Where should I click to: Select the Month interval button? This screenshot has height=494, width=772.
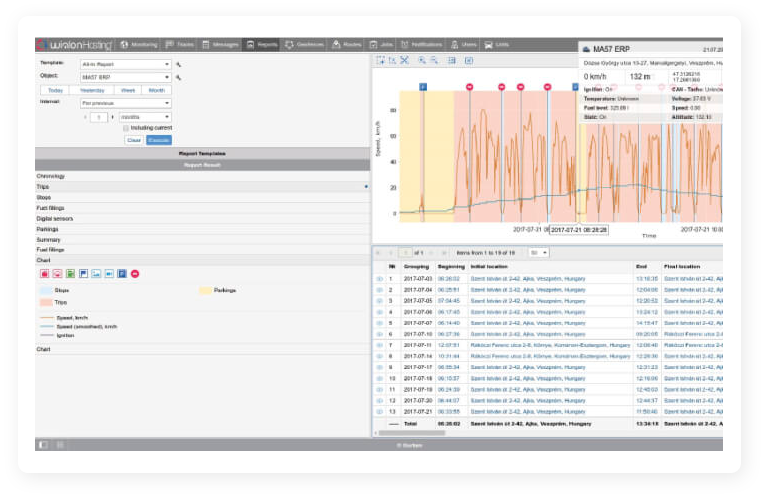157,91
